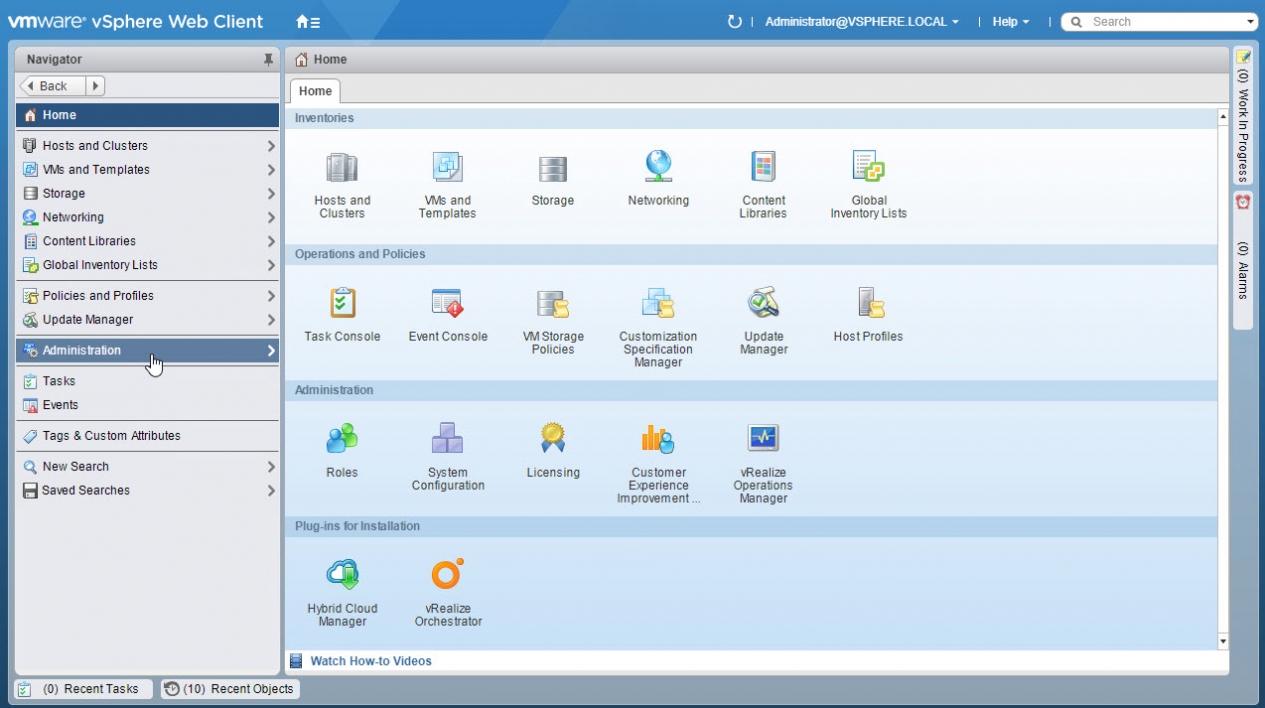Click in the Search input field

1162,22
